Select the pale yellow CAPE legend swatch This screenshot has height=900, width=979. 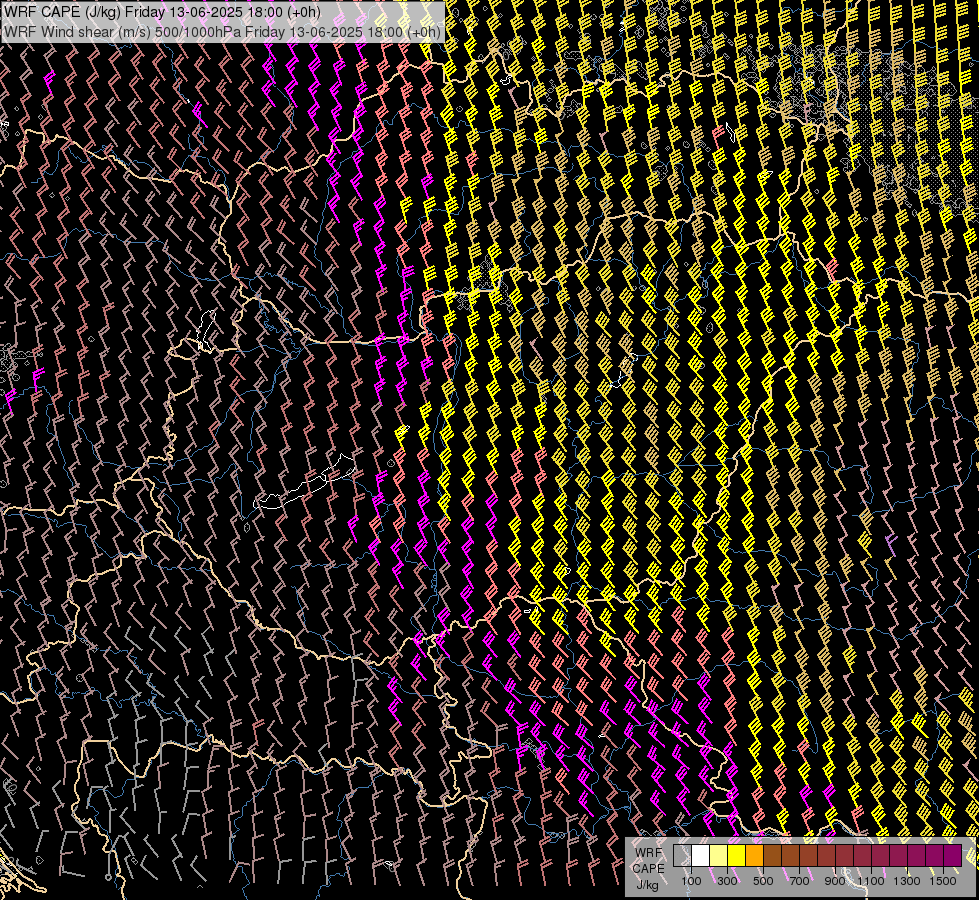[718, 855]
